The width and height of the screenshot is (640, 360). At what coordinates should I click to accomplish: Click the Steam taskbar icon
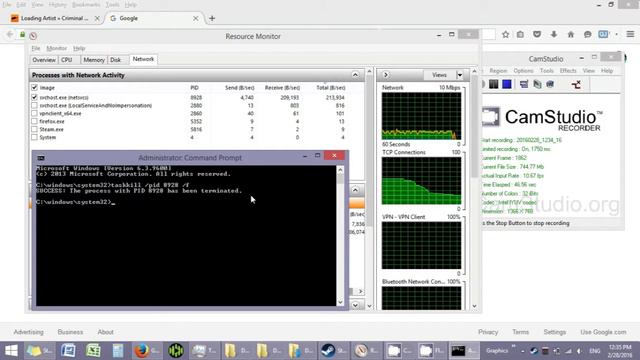(x=327, y=351)
